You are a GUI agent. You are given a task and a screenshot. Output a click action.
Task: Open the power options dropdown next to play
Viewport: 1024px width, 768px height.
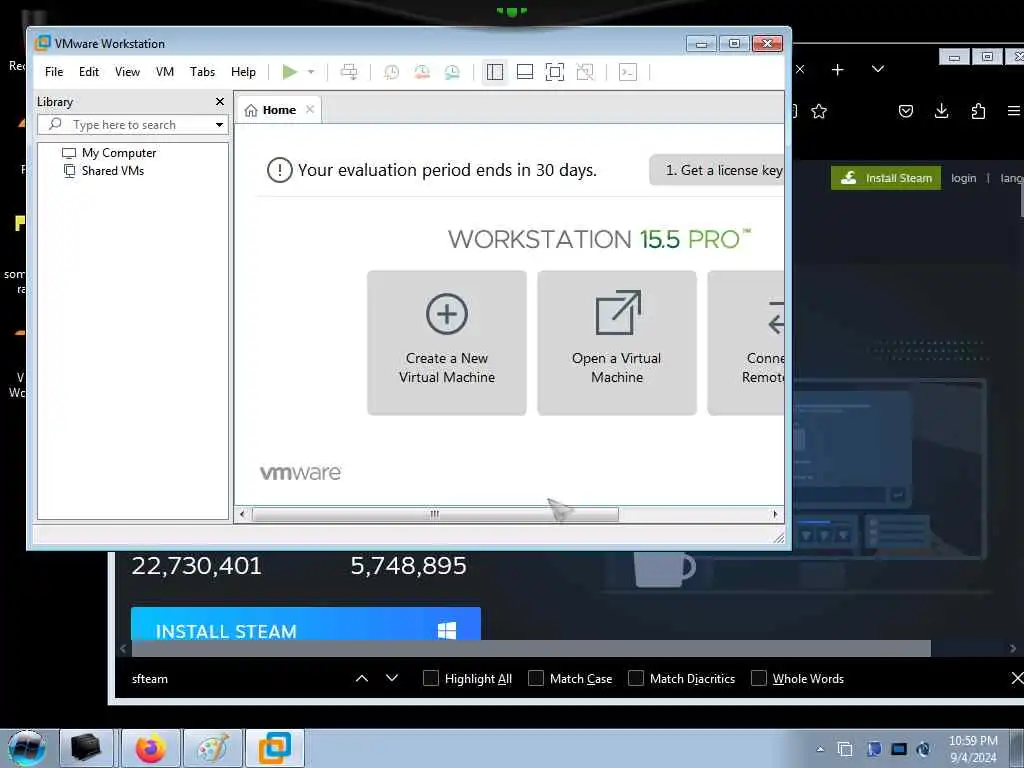[311, 72]
